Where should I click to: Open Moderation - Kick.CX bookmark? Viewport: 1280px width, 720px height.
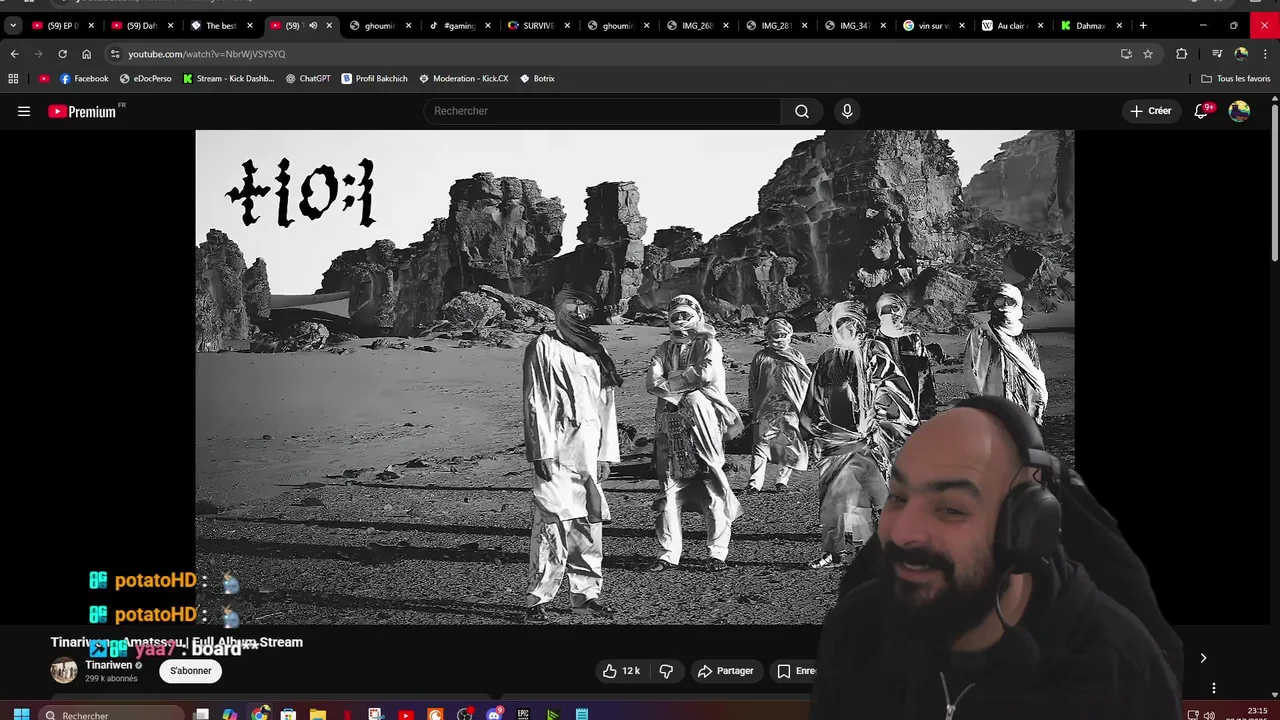point(463,78)
